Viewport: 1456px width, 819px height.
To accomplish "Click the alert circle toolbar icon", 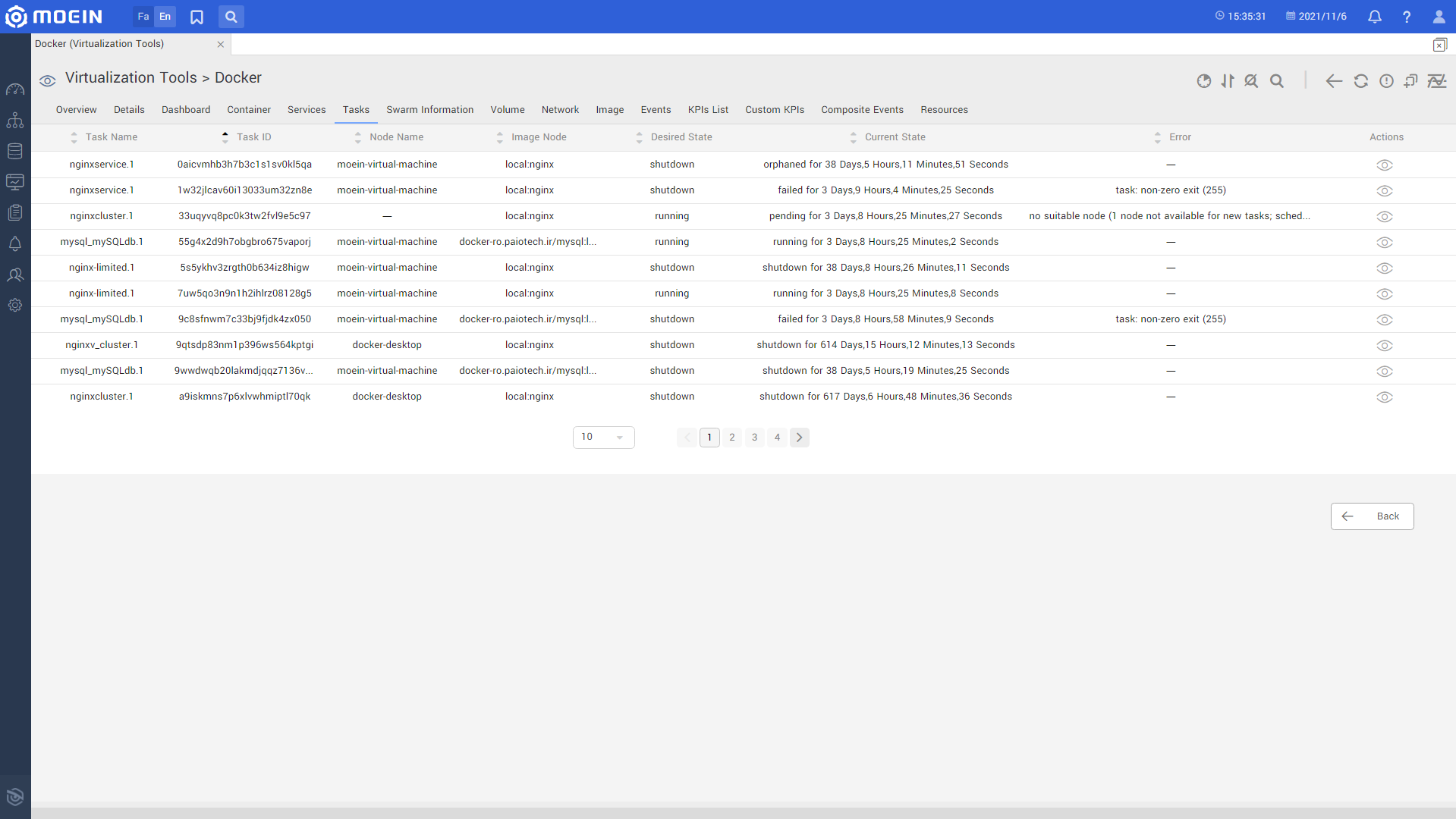I will click(1386, 81).
